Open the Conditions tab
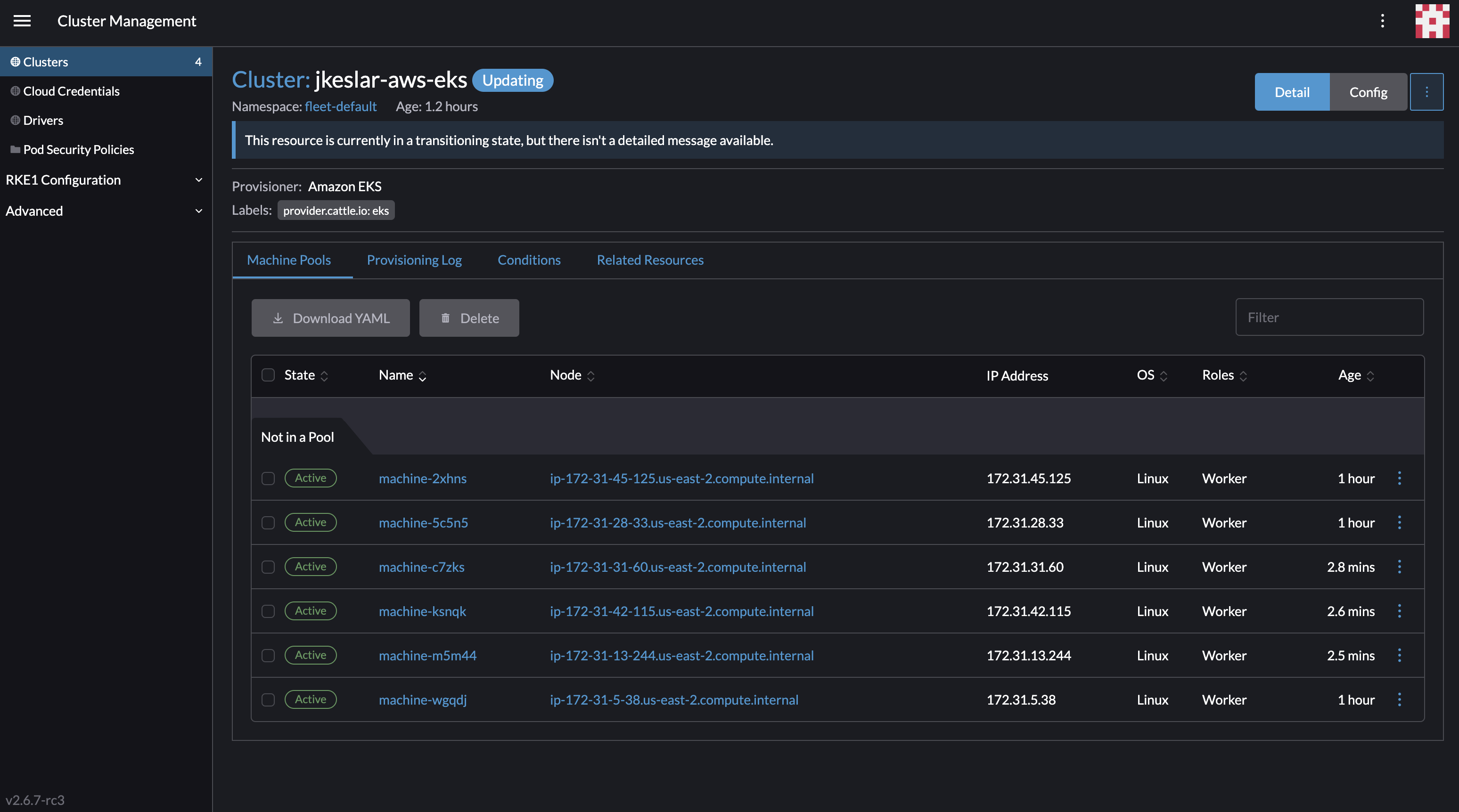 tap(529, 260)
